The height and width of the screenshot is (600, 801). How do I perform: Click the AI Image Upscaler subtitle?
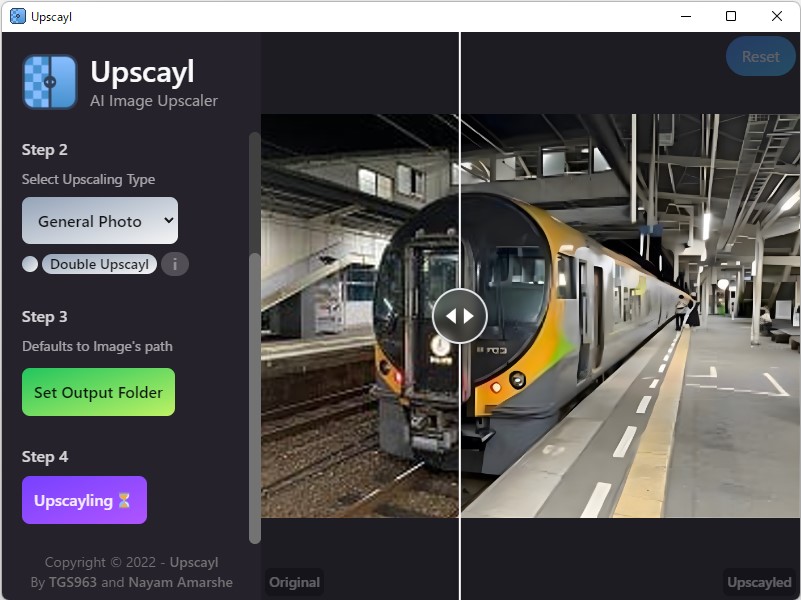[x=154, y=101]
